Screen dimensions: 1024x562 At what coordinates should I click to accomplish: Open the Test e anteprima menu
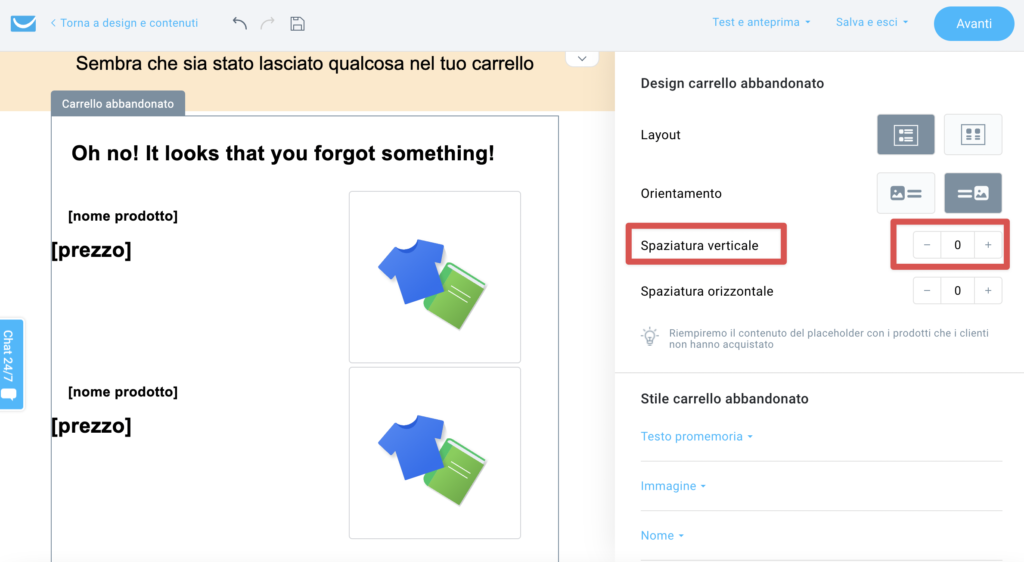(x=761, y=22)
